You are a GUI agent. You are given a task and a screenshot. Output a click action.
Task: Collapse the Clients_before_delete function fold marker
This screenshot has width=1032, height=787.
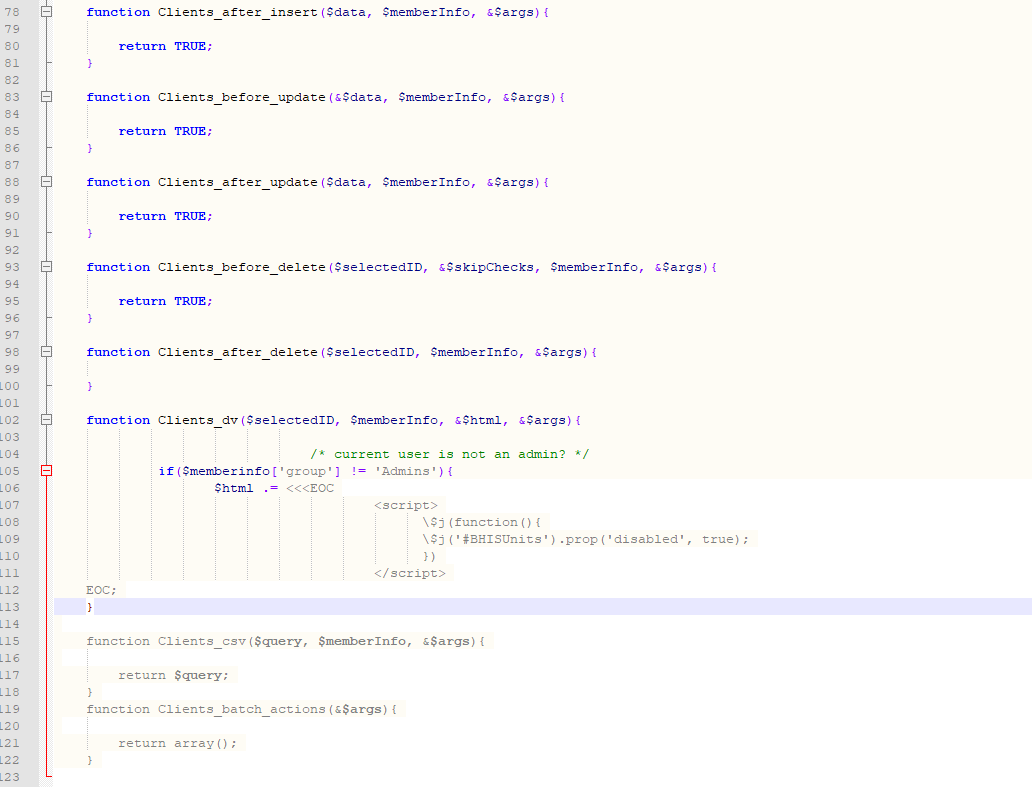tap(46, 267)
